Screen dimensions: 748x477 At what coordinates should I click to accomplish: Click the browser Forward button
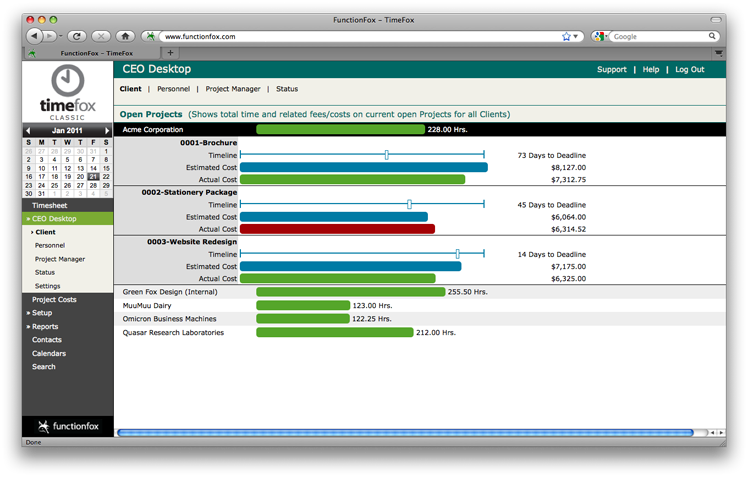(x=49, y=36)
